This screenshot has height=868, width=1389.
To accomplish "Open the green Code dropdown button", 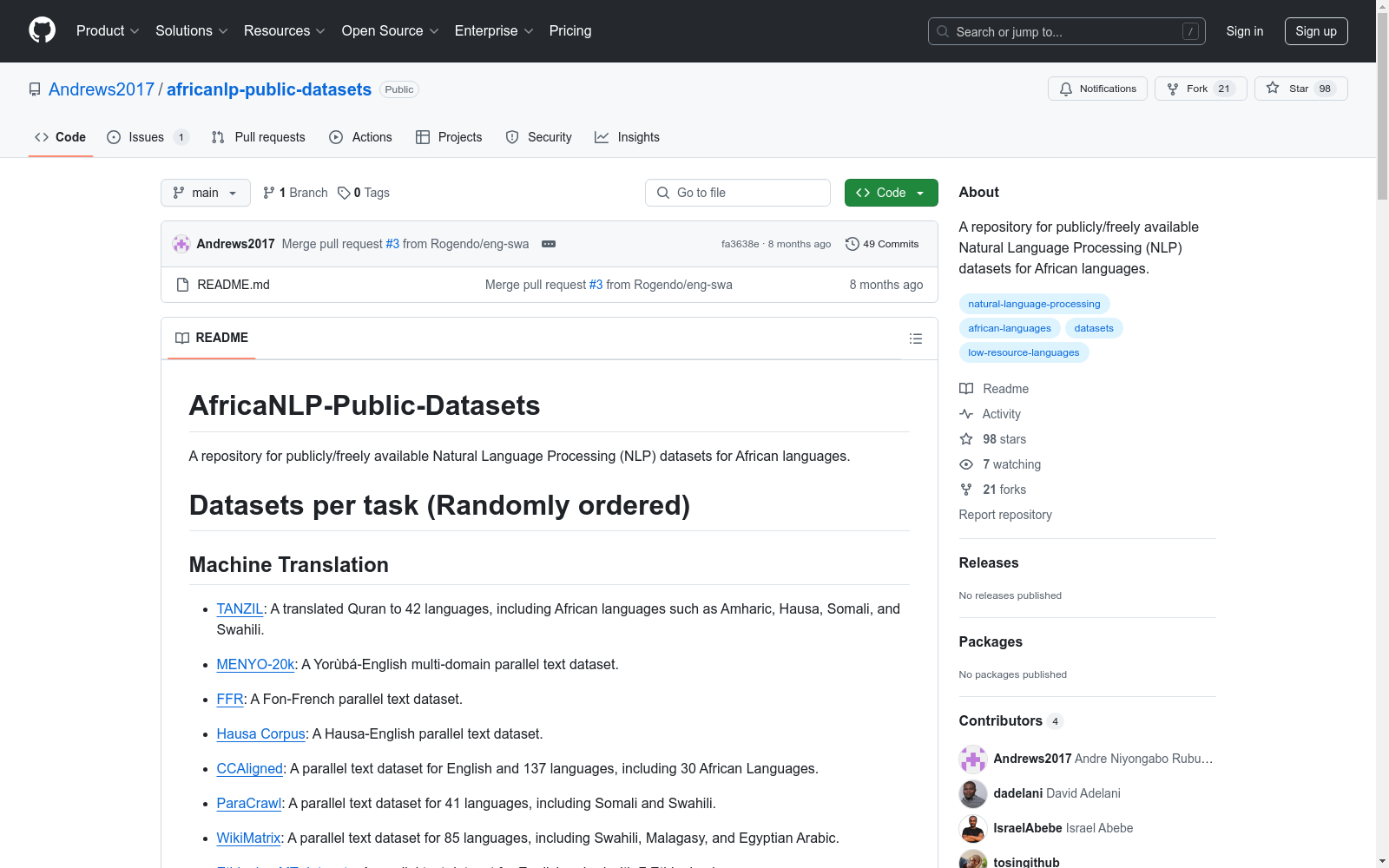I will pyautogui.click(x=892, y=193).
